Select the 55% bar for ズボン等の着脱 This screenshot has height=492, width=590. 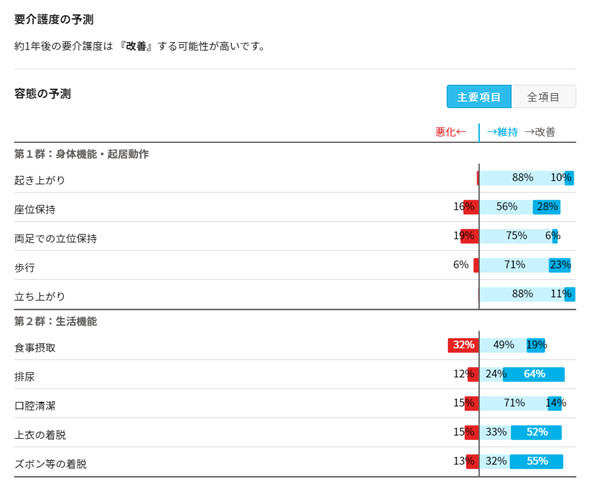[x=537, y=462]
